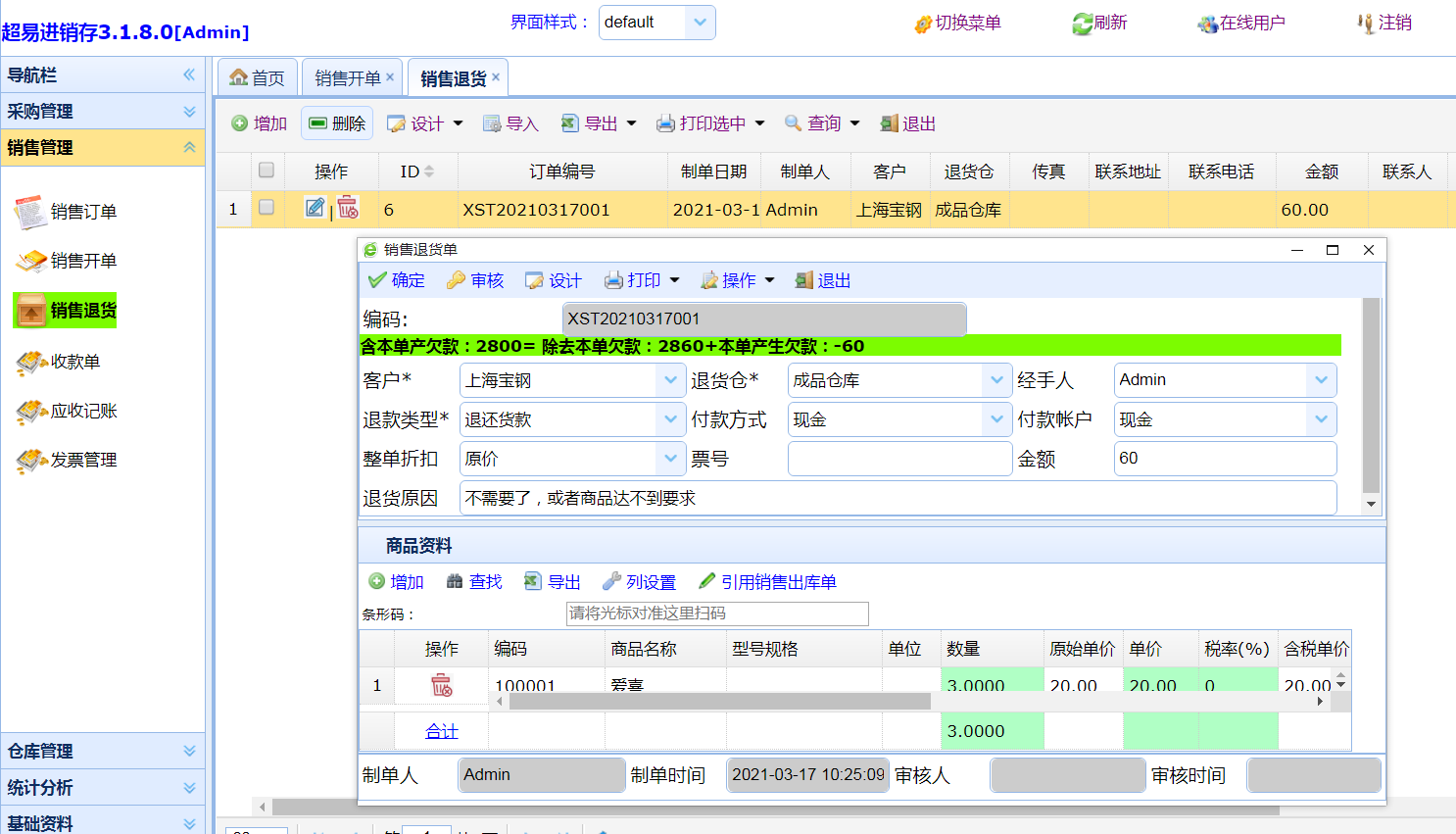Viewport: 1456px width, 834px height.
Task: Click the 合计 link in product table
Action: pyautogui.click(x=442, y=731)
